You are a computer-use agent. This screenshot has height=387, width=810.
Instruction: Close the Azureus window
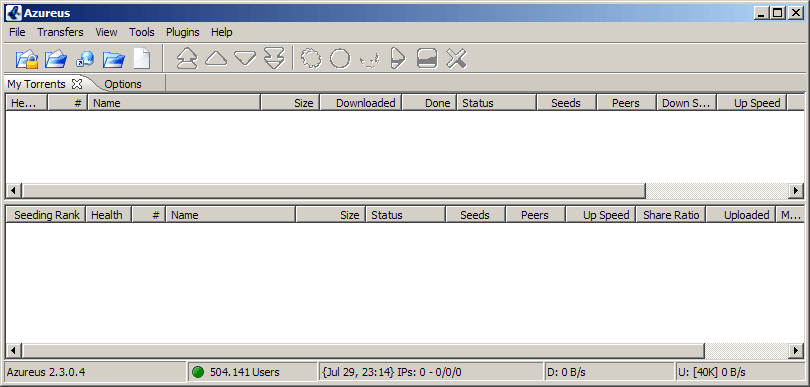(x=796, y=13)
